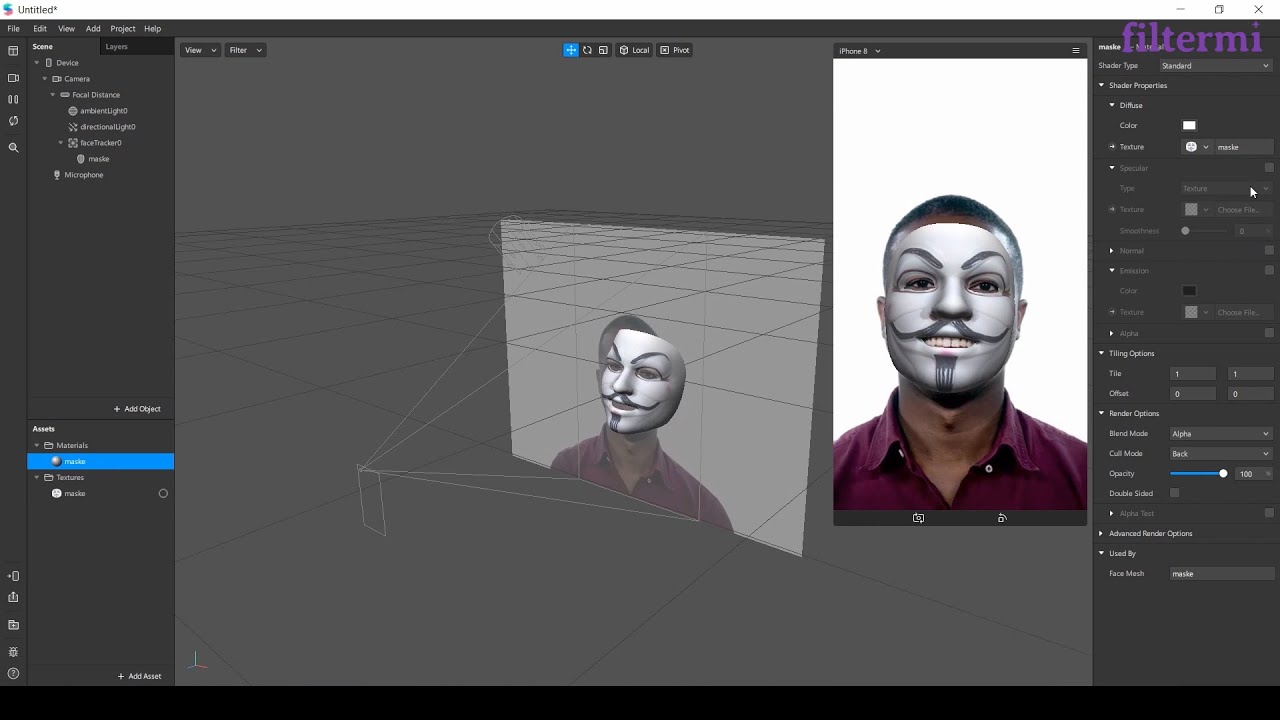This screenshot has height=720, width=1280.
Task: Enable the Alpha checkbox
Action: click(x=1269, y=333)
